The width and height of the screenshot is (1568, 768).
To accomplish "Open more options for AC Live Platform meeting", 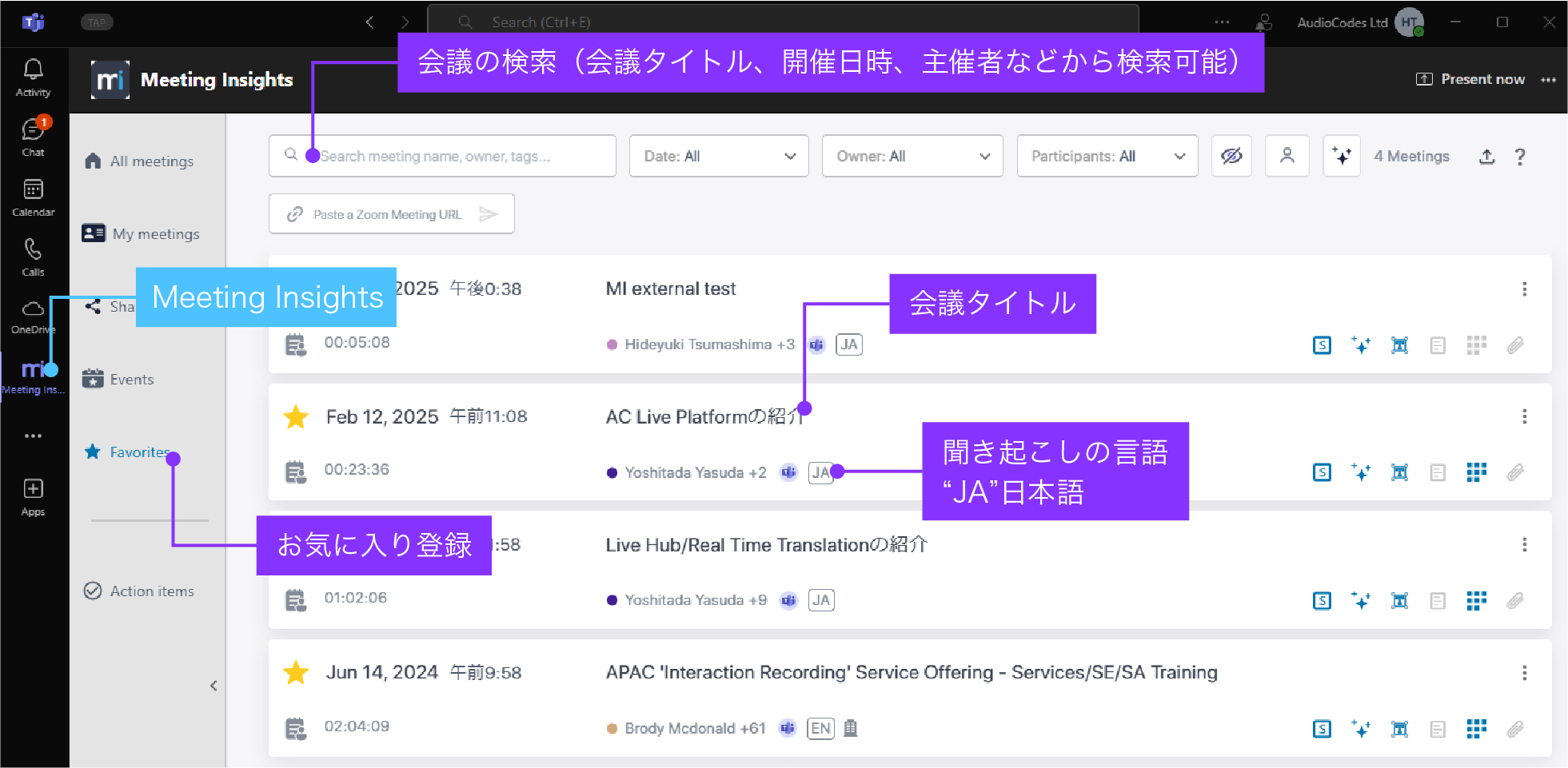I will [1524, 416].
